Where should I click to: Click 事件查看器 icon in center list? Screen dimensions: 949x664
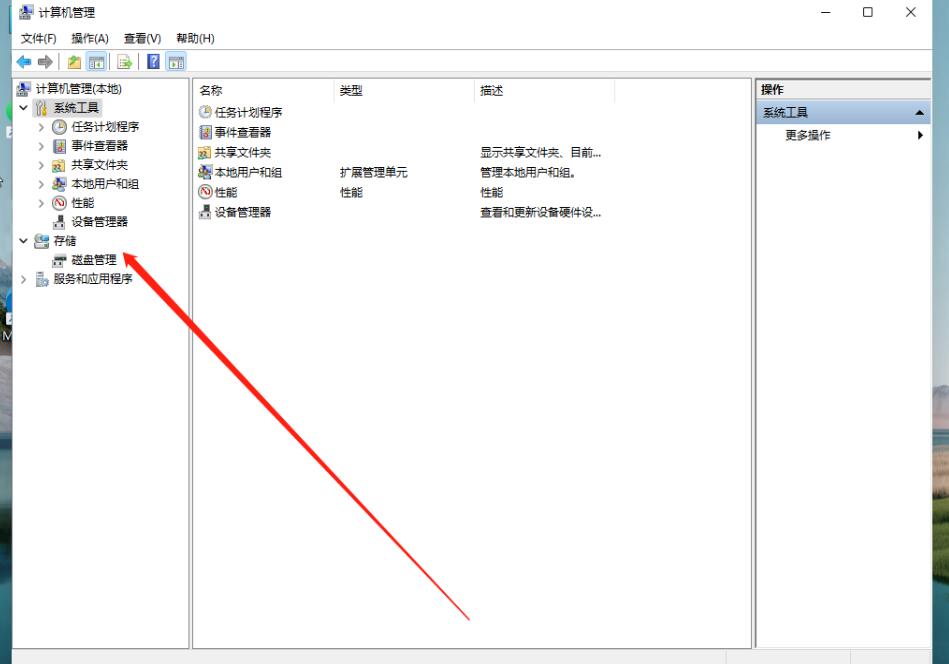click(205, 132)
